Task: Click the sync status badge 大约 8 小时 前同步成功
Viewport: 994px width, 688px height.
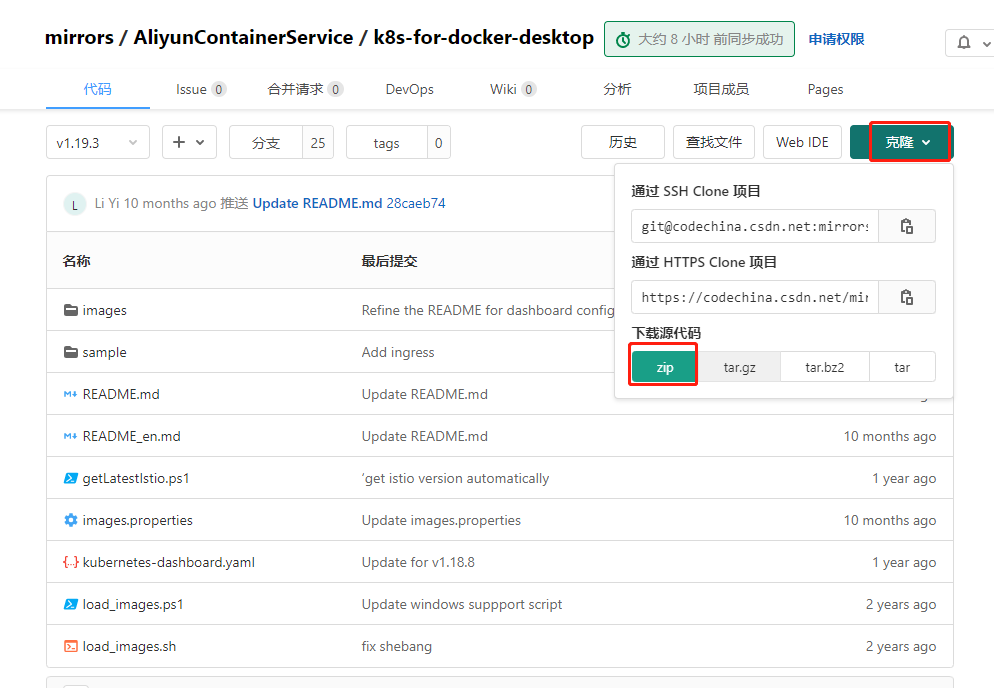Action: (699, 39)
